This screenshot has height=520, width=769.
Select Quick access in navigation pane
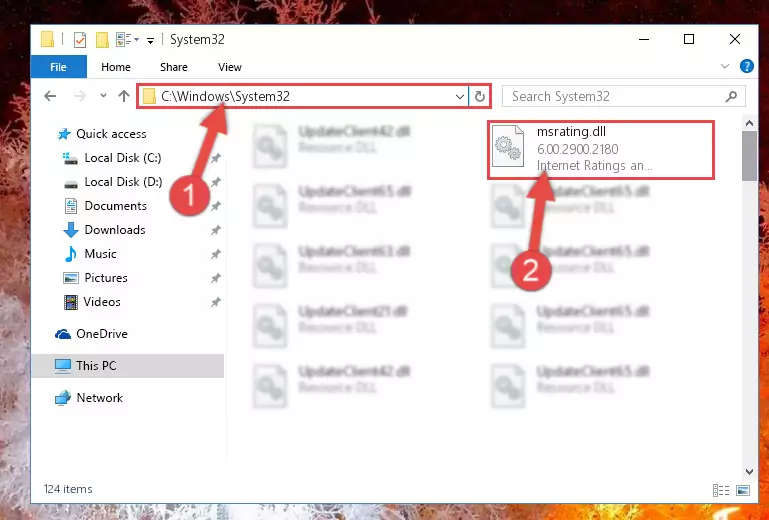111,133
